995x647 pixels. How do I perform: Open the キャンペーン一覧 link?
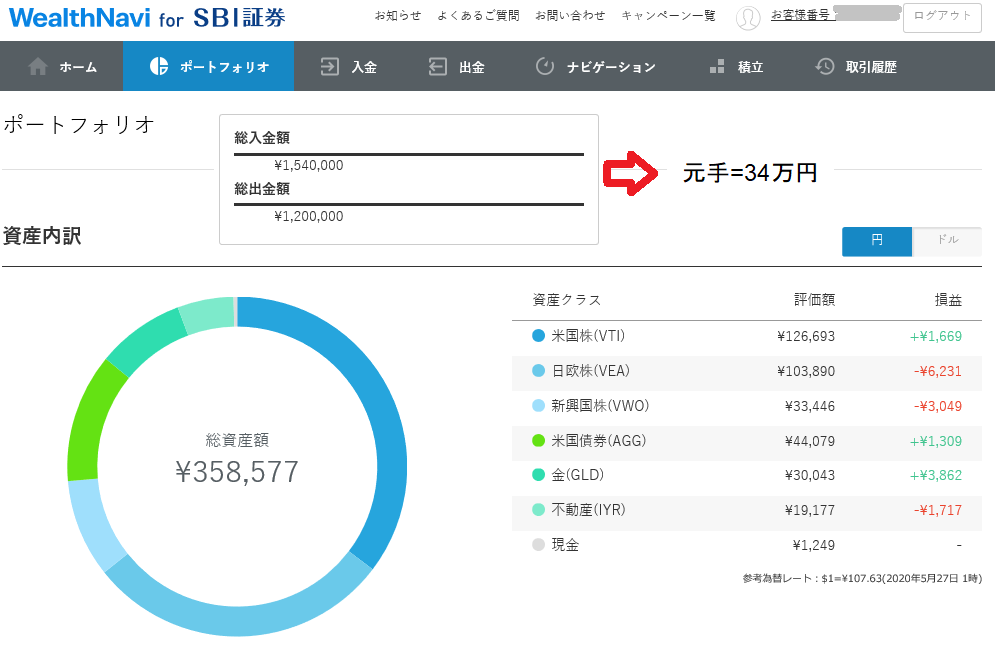(x=668, y=15)
